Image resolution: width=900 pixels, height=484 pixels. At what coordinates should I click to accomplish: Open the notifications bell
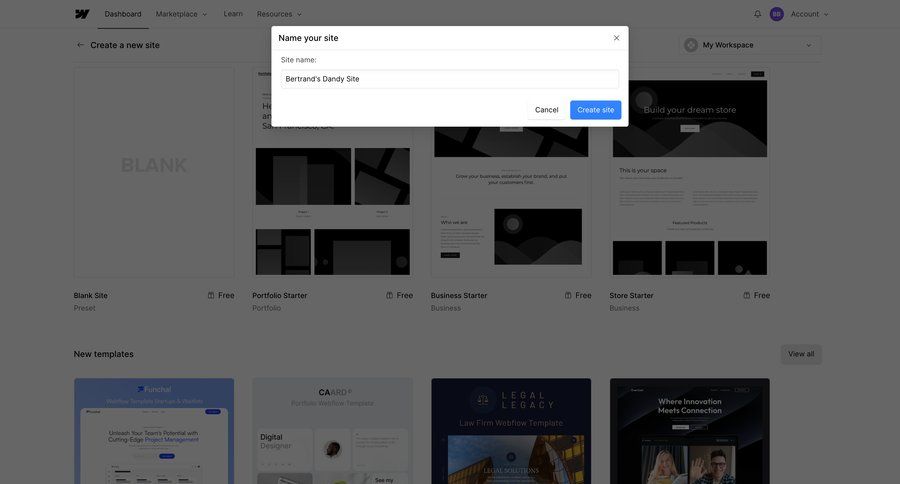point(757,14)
